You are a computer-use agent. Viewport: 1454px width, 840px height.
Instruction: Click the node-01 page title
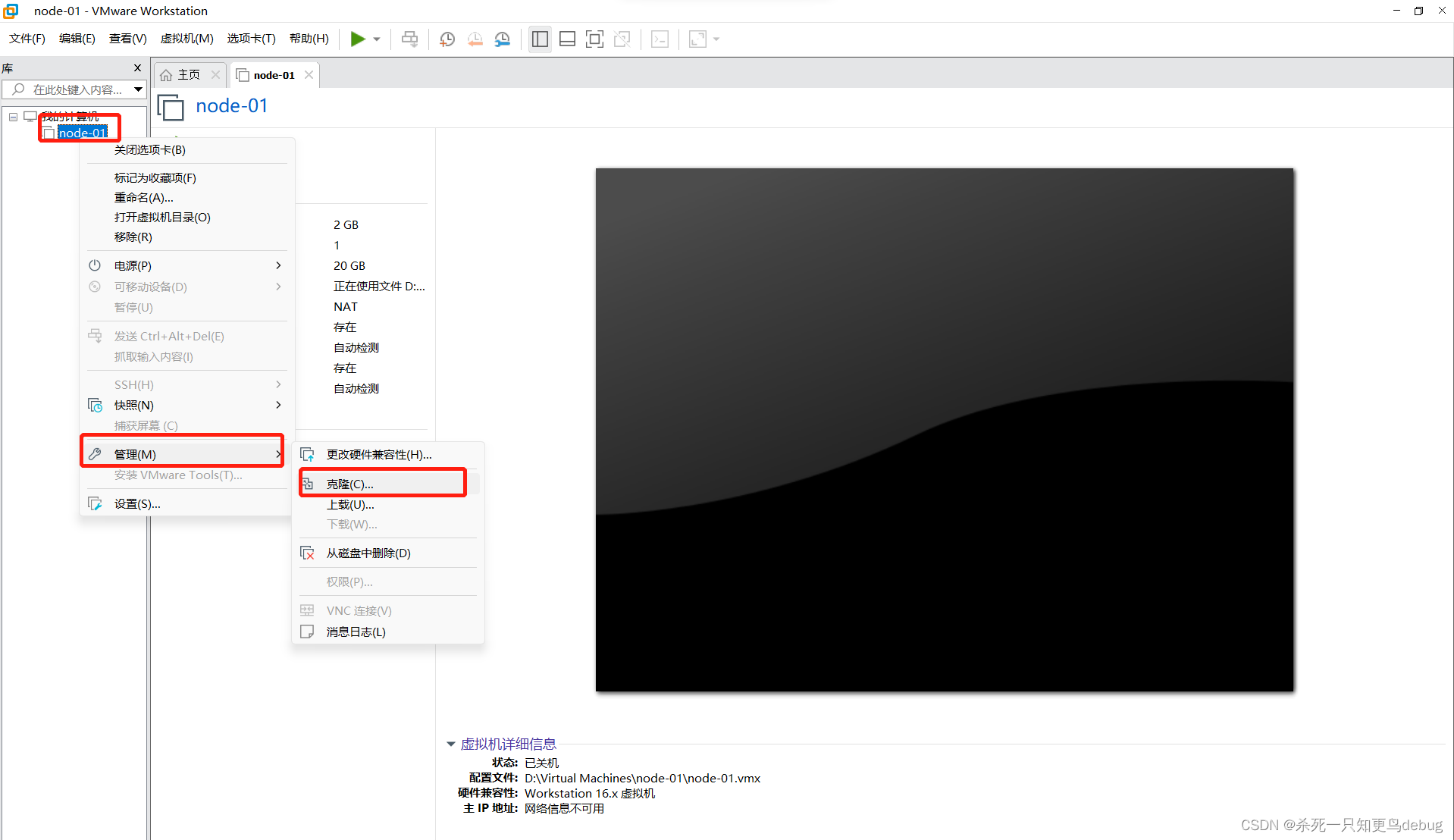click(231, 105)
